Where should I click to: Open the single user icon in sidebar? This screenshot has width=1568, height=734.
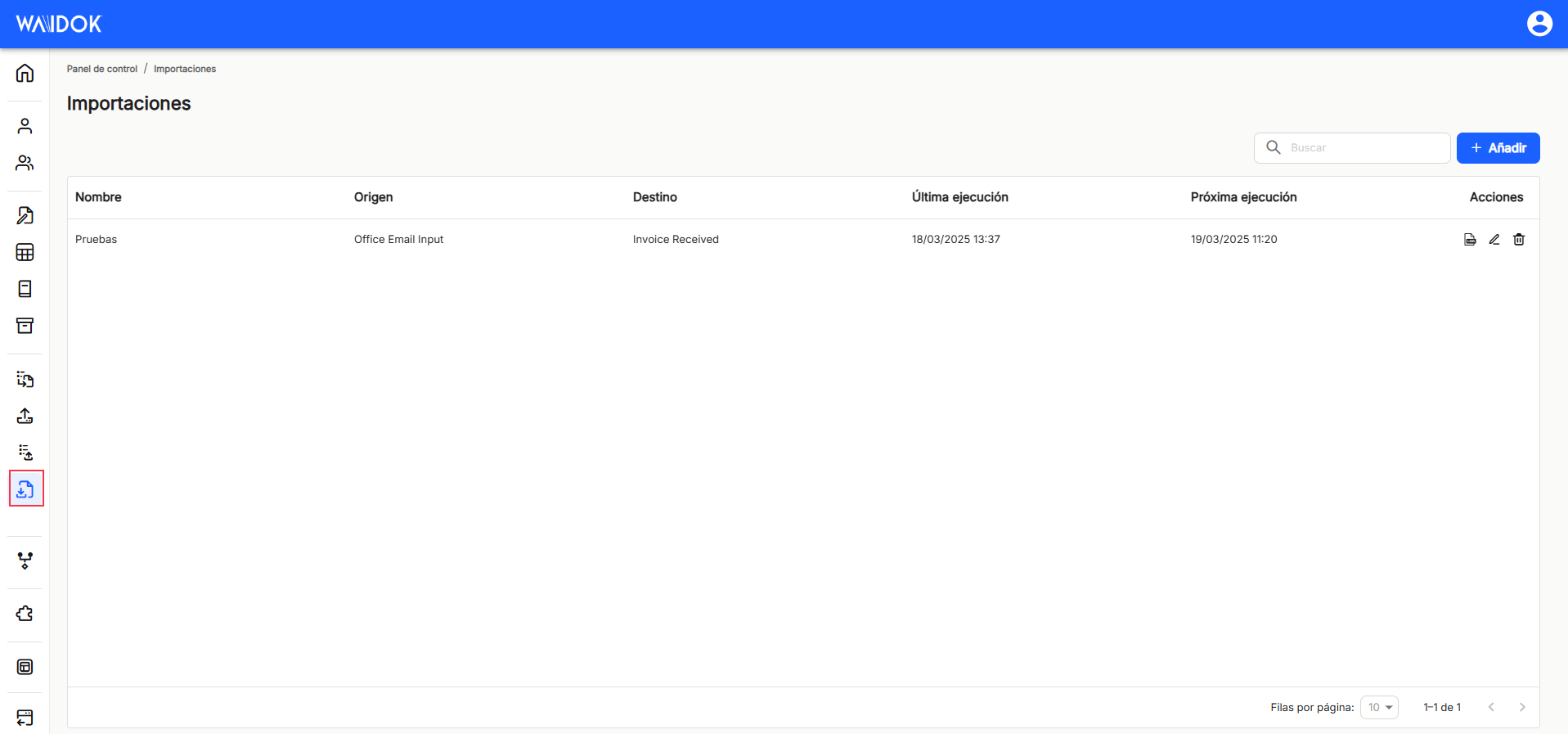point(25,126)
